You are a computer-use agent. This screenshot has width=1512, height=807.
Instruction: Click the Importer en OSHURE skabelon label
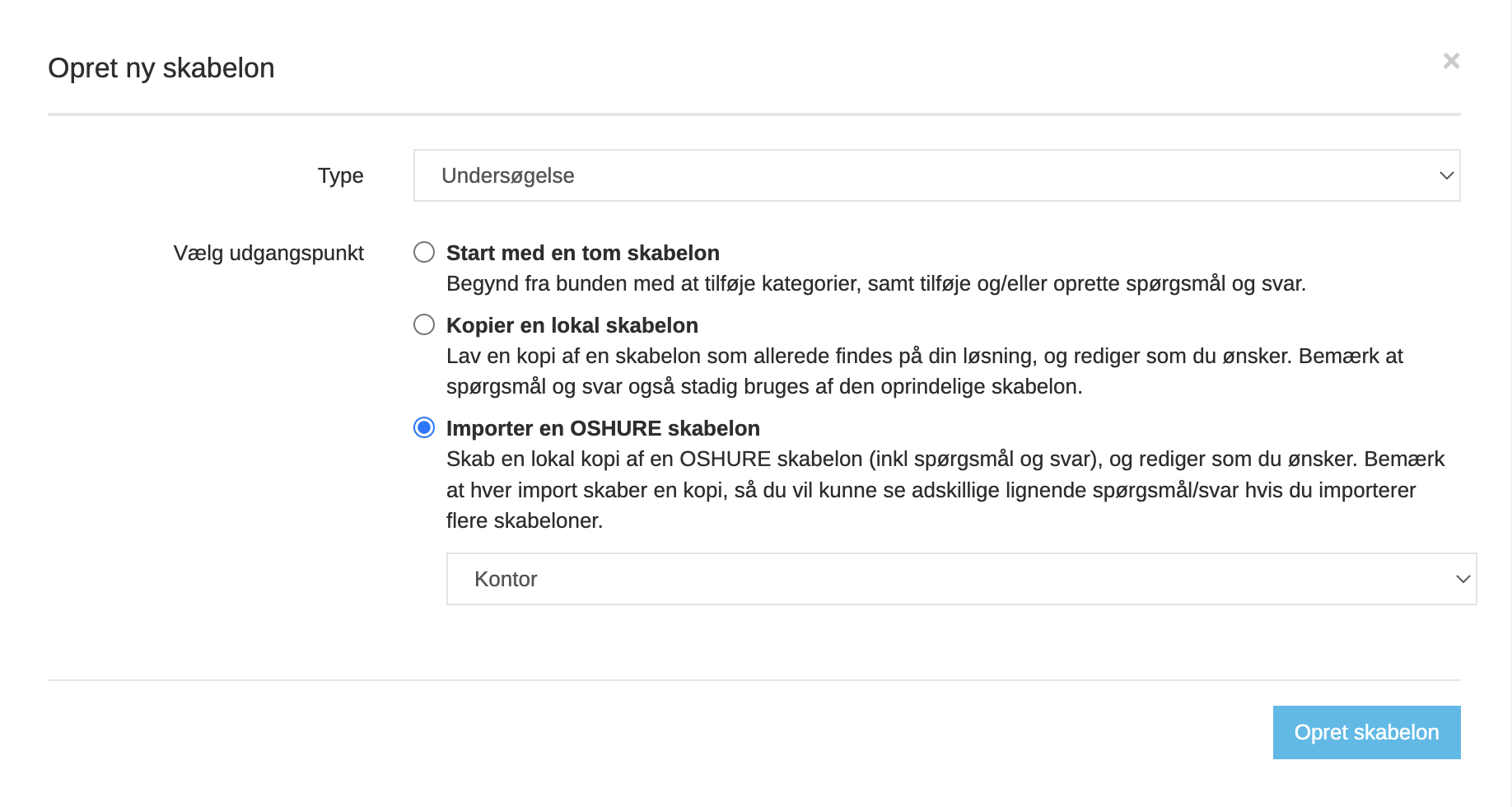(x=603, y=428)
